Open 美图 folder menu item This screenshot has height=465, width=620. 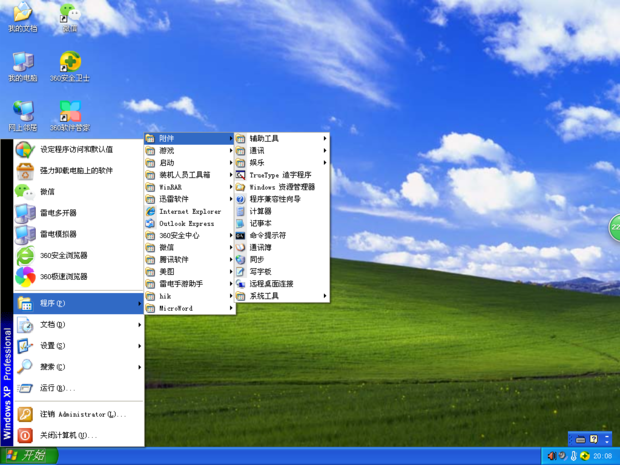tap(190, 272)
